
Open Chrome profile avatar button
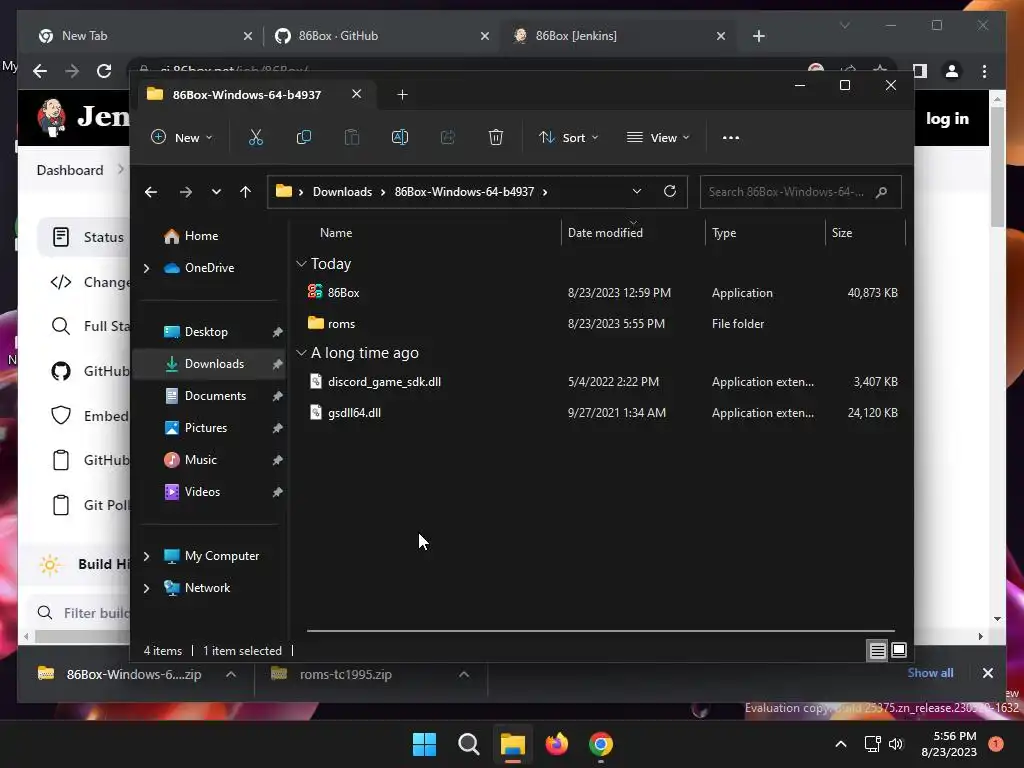pyautogui.click(x=952, y=71)
